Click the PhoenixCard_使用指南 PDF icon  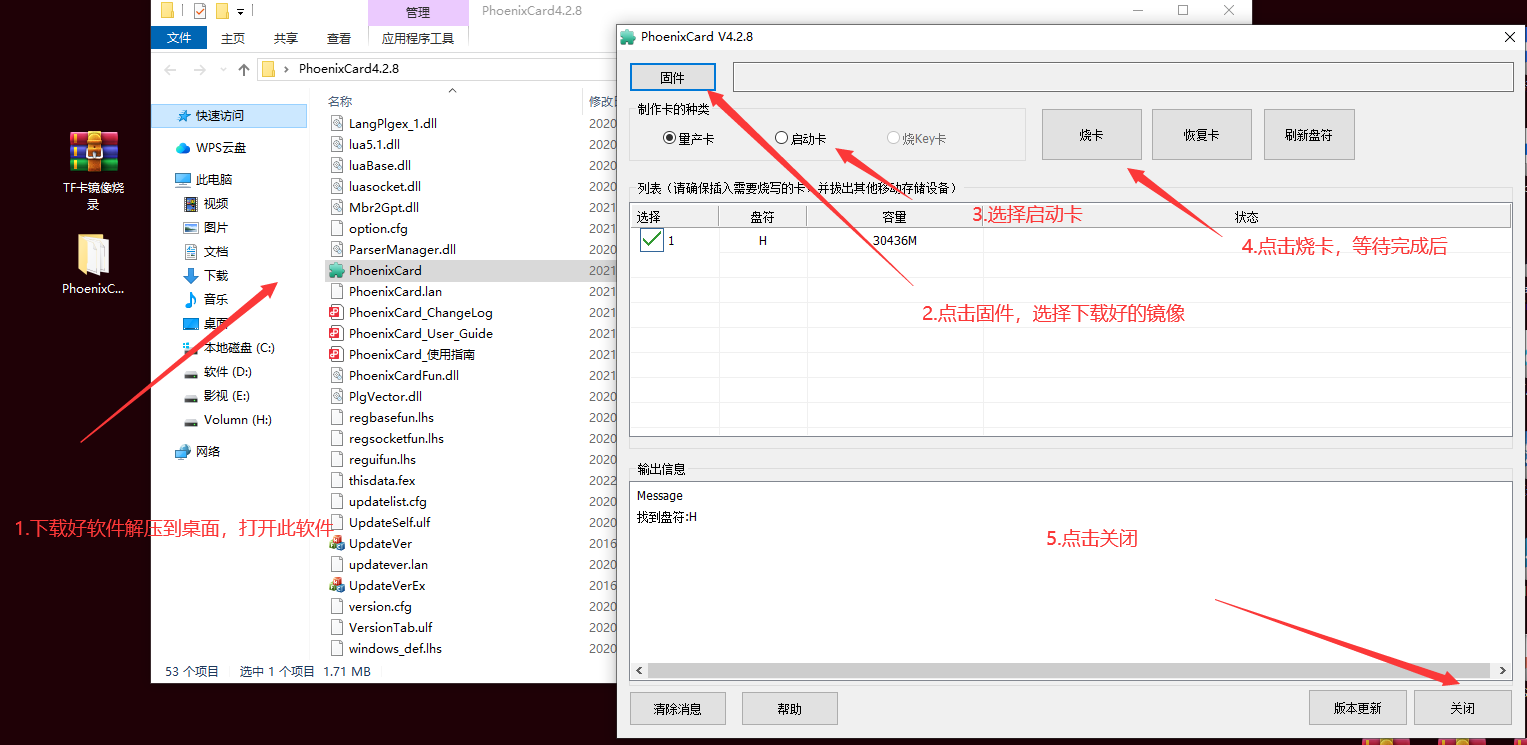(x=337, y=355)
